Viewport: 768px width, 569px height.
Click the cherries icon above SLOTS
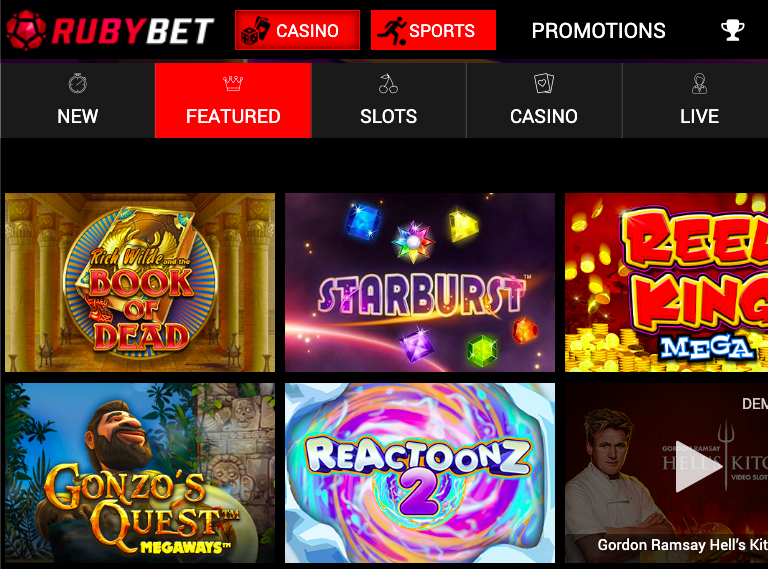(388, 83)
